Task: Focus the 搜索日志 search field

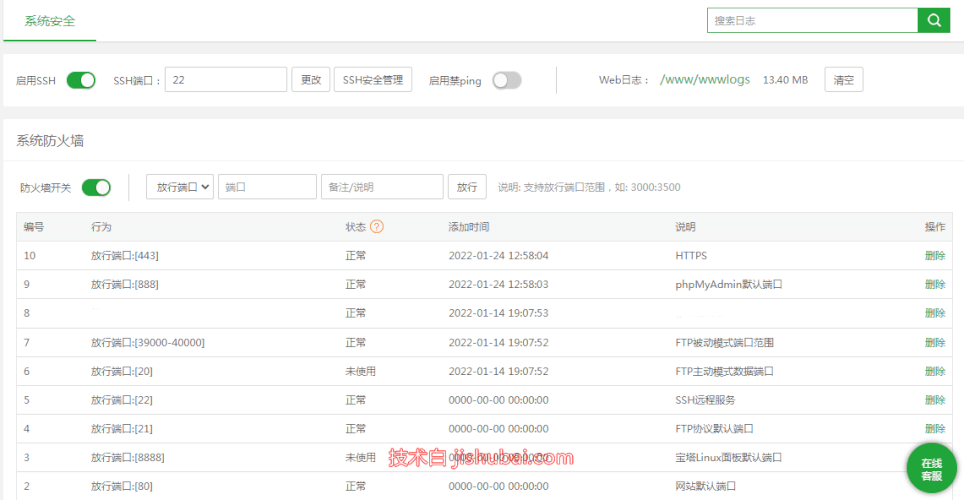Action: pos(812,20)
